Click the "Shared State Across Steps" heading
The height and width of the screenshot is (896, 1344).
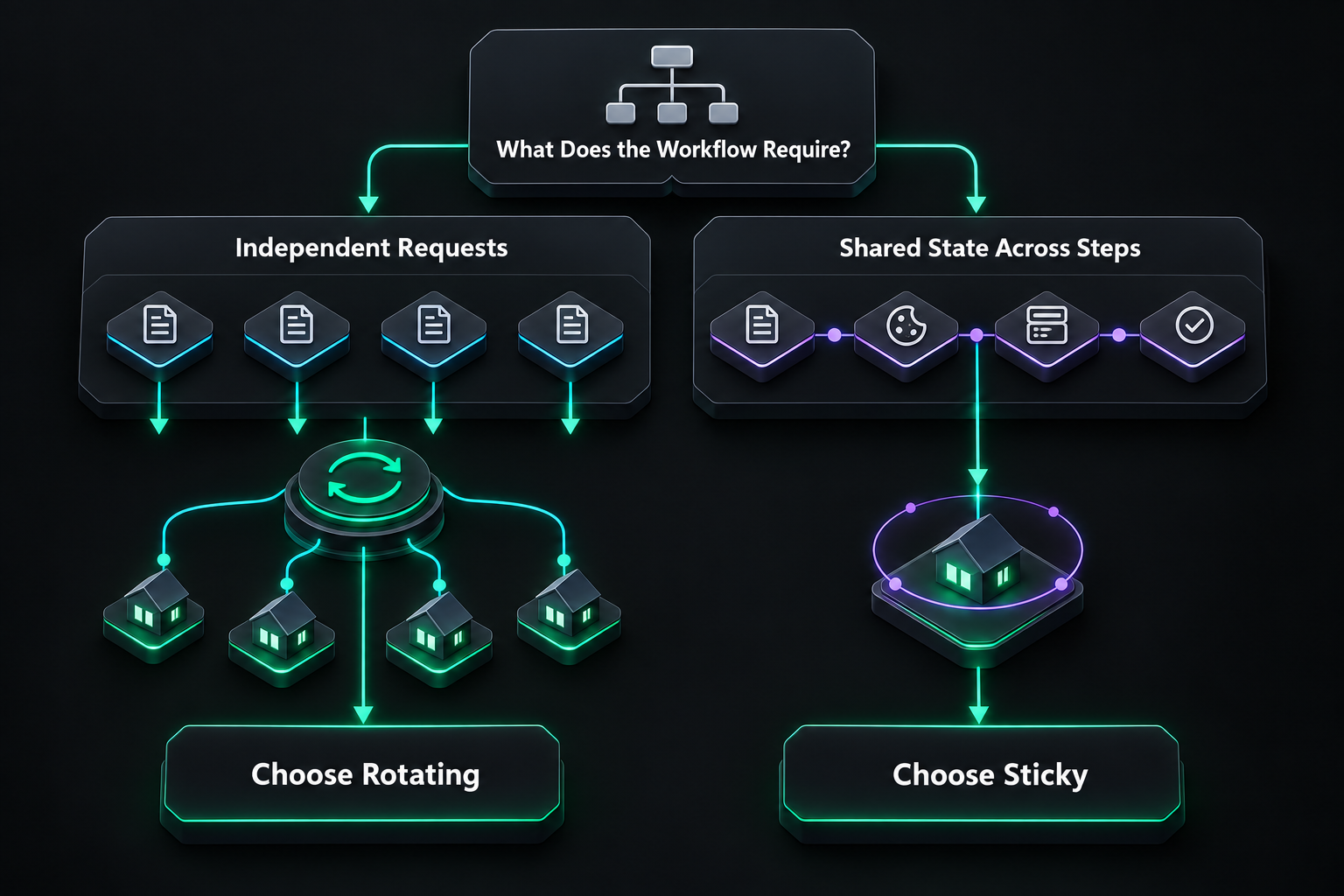(990, 248)
